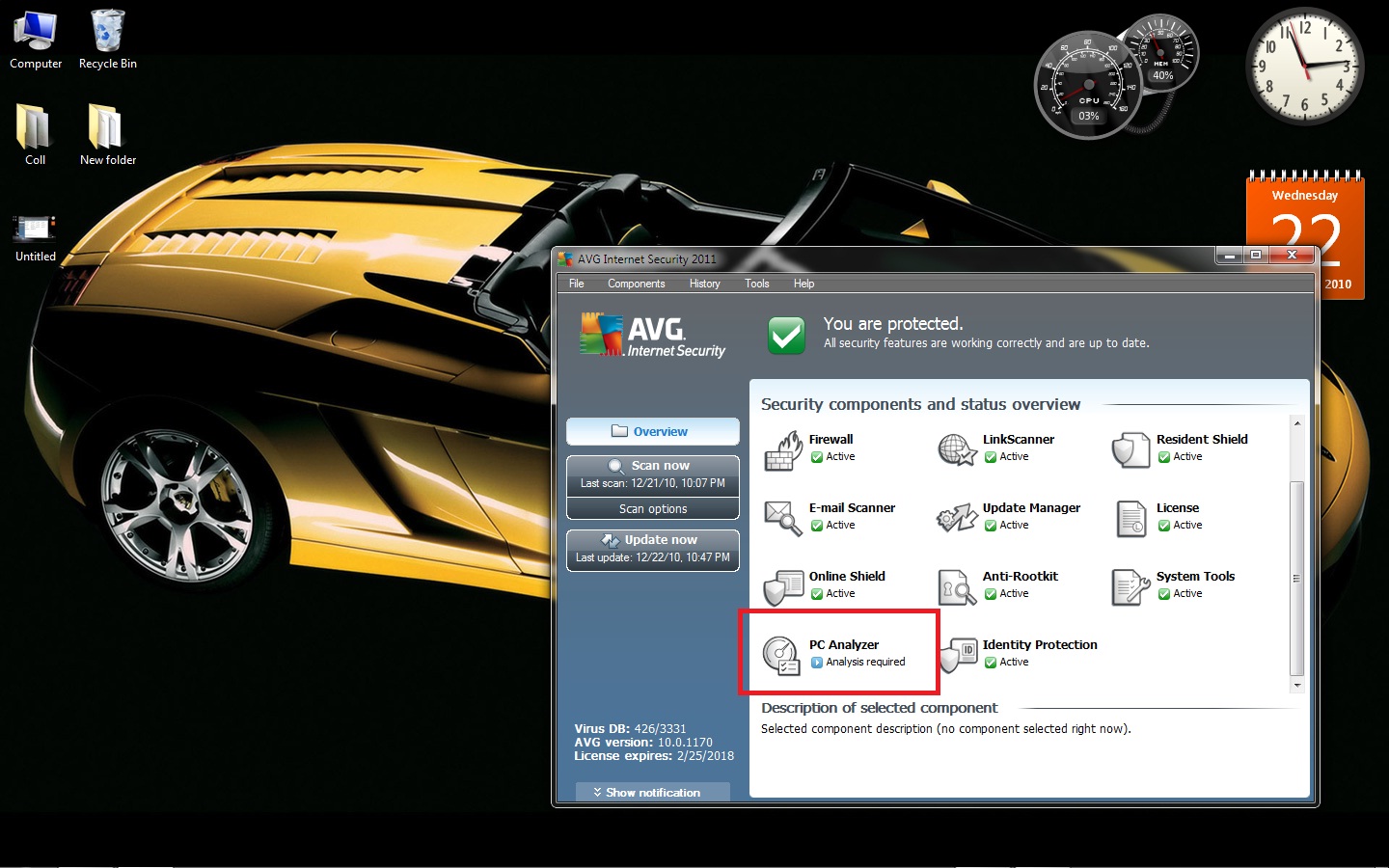Open Scan options
The width and height of the screenshot is (1389, 868).
pyautogui.click(x=652, y=508)
